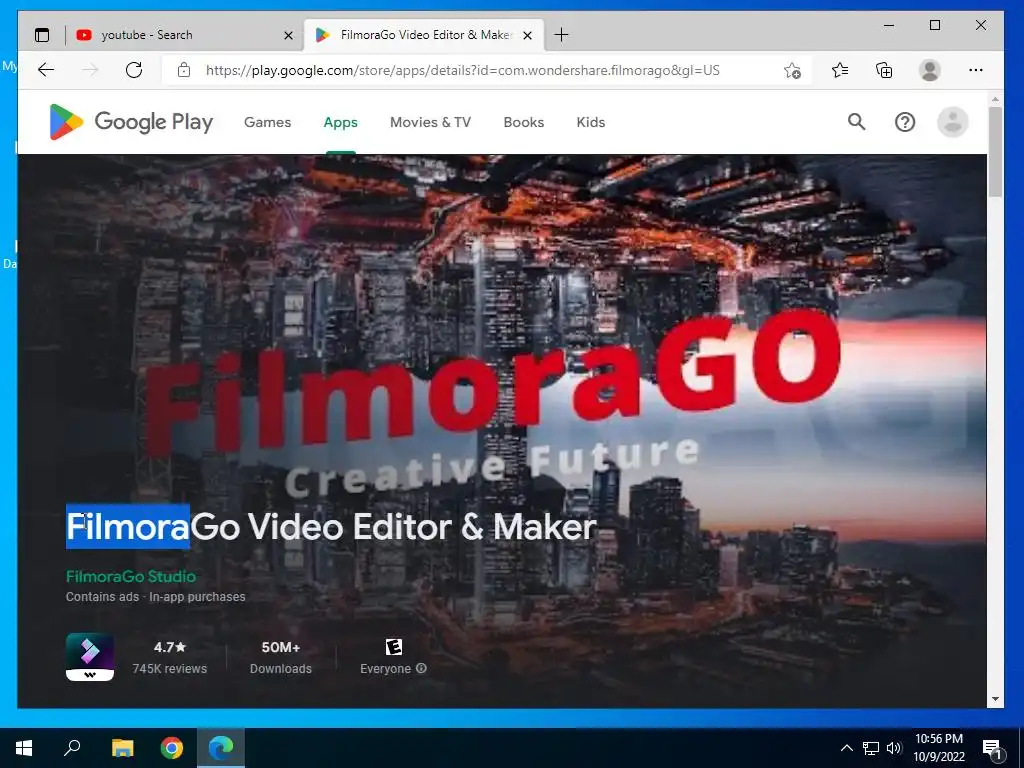The height and width of the screenshot is (768, 1024).
Task: Open network status in system tray
Action: pyautogui.click(x=871, y=748)
